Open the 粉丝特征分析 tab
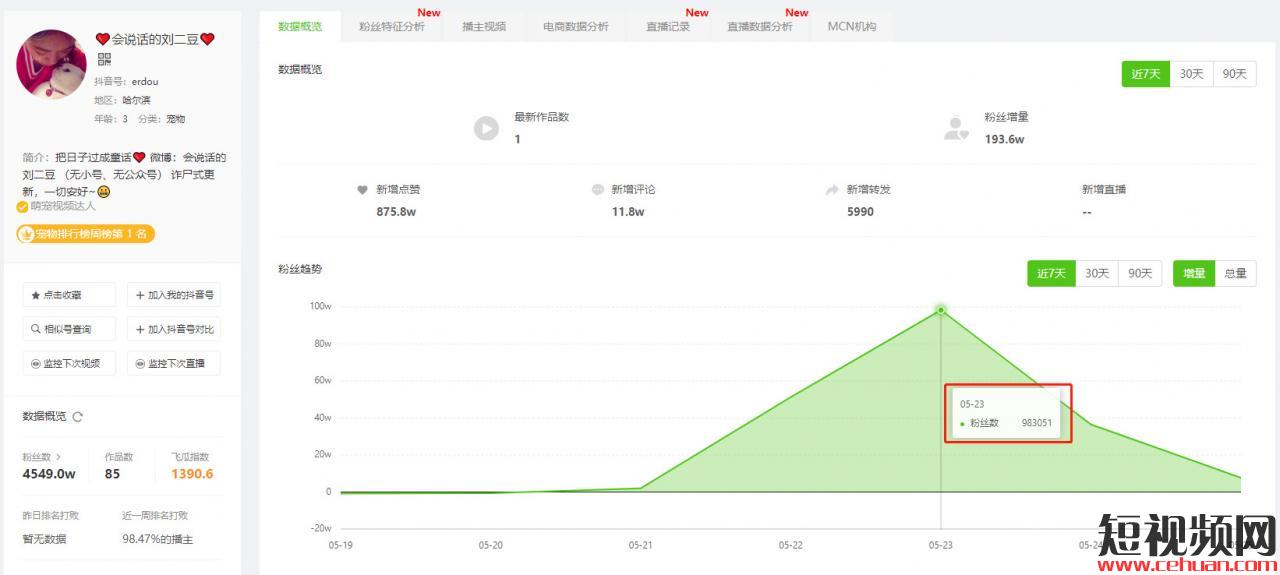Screen dimensions: 1280x575 (392, 26)
